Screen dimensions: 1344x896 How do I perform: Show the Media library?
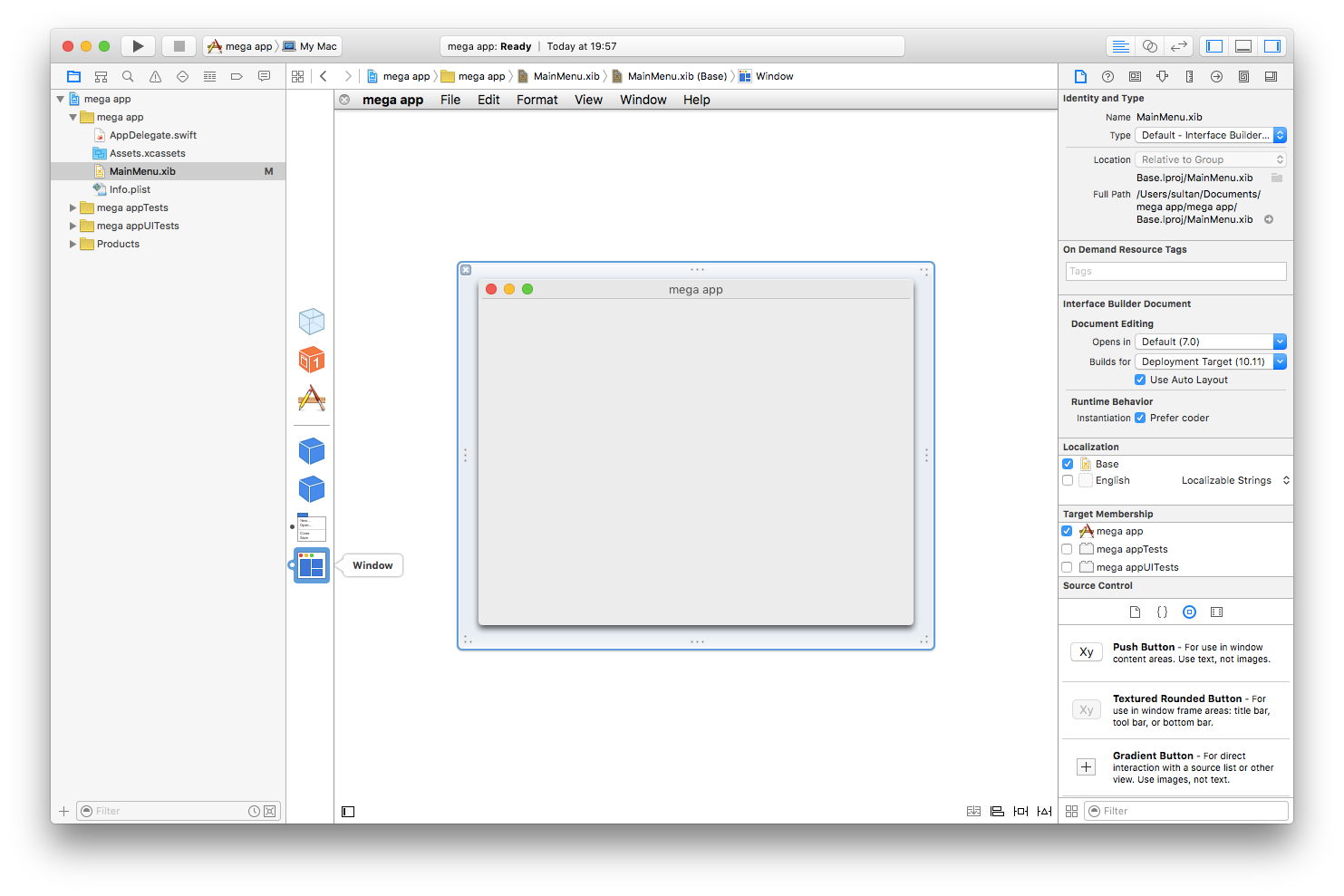click(1216, 612)
